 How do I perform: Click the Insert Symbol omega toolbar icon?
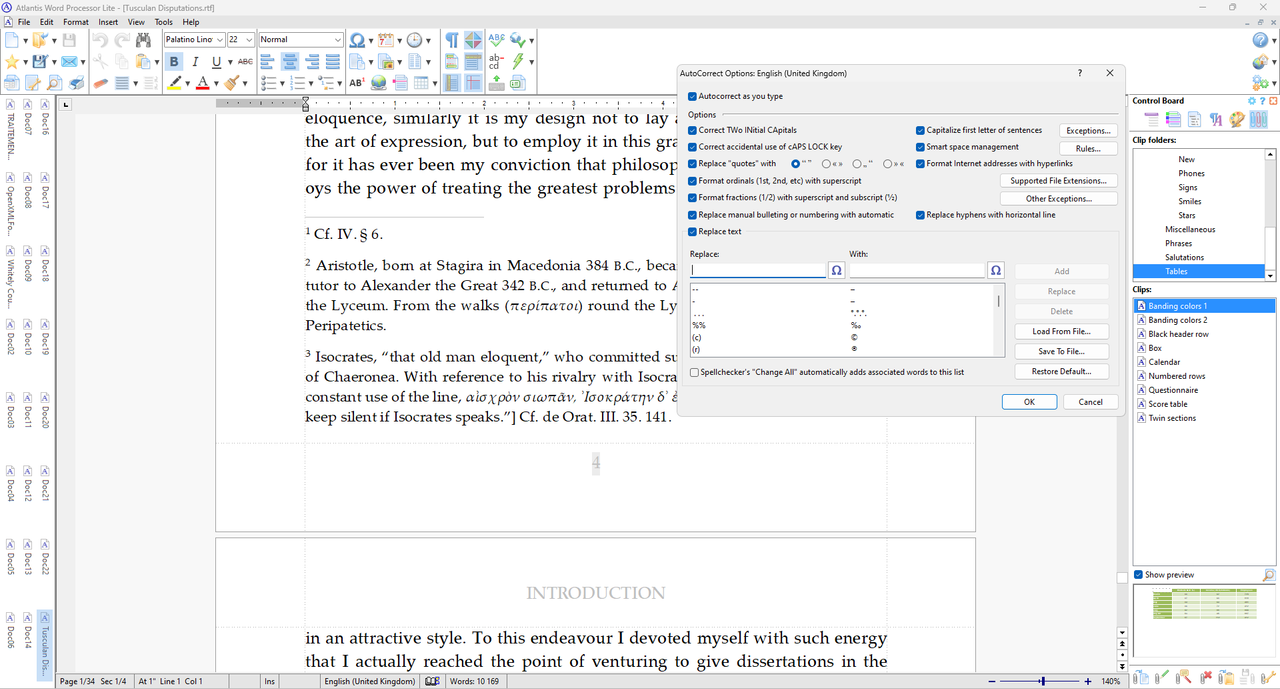click(357, 40)
